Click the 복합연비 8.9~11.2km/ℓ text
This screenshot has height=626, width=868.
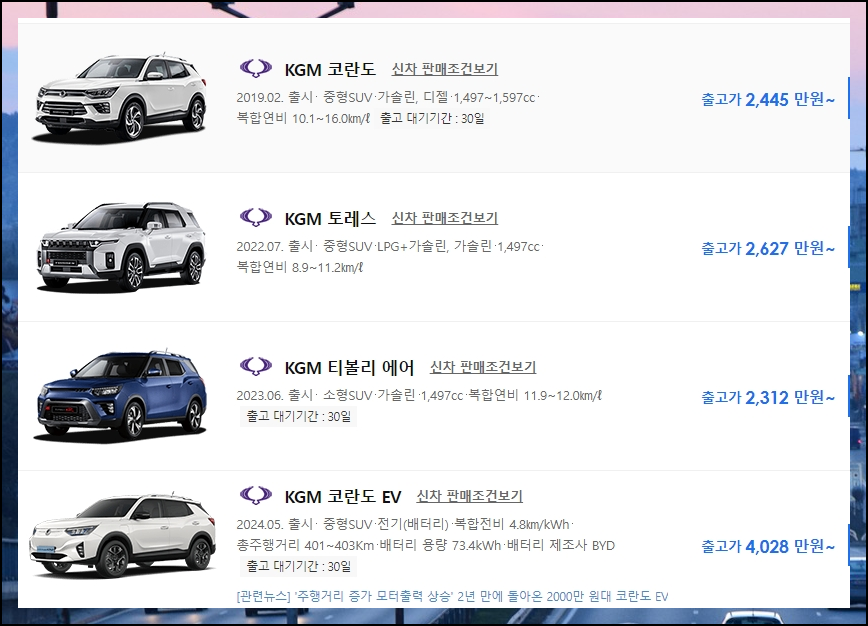(299, 267)
